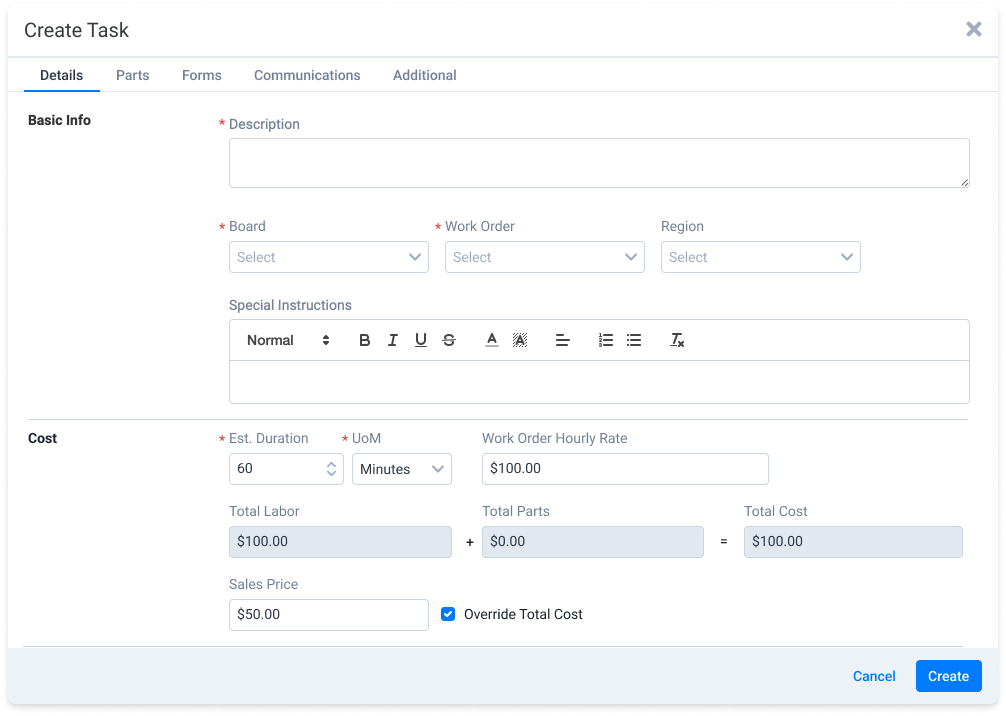This screenshot has width=1006, height=716.
Task: Insert a bulleted list
Action: tap(634, 340)
